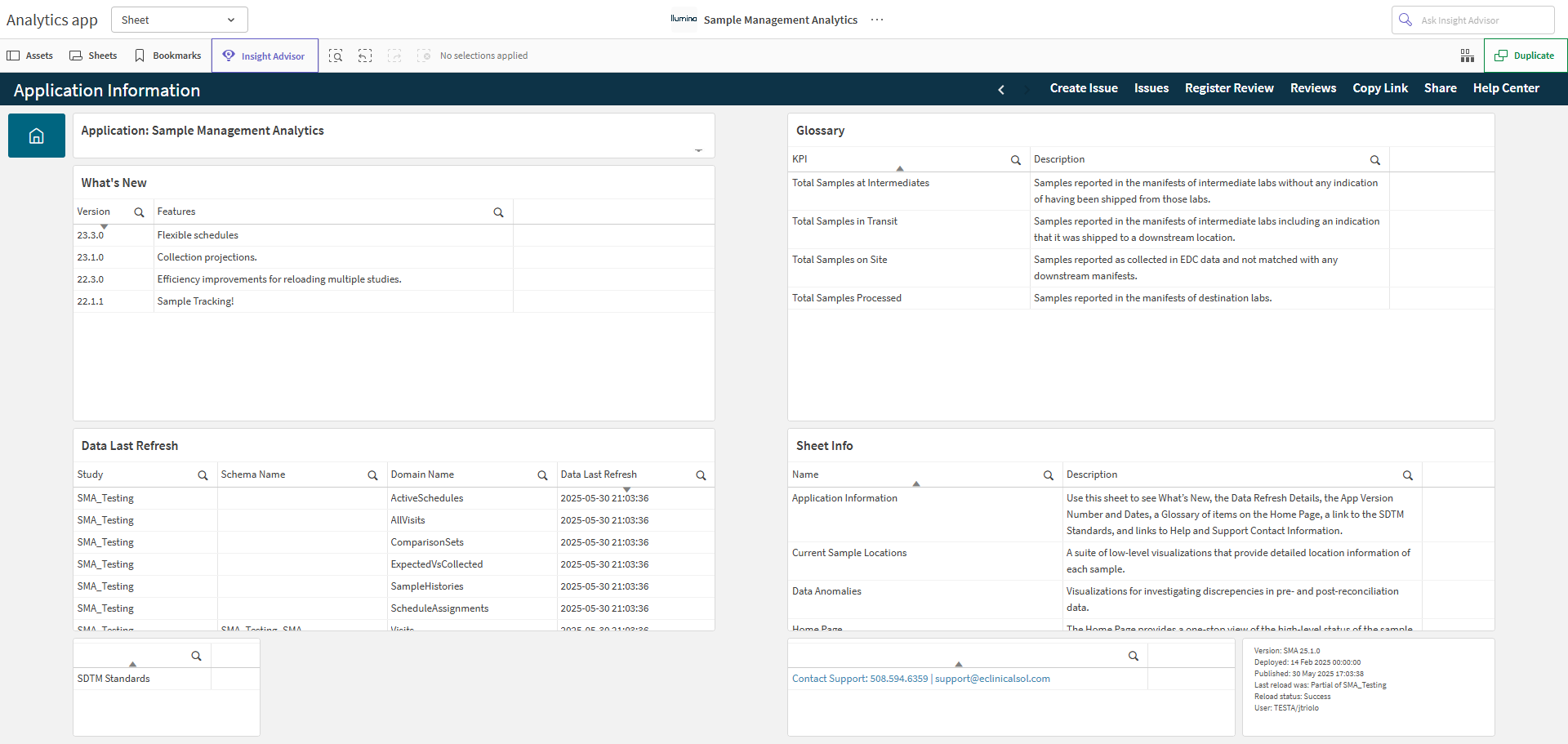Search the Contact Support table column

click(1134, 656)
